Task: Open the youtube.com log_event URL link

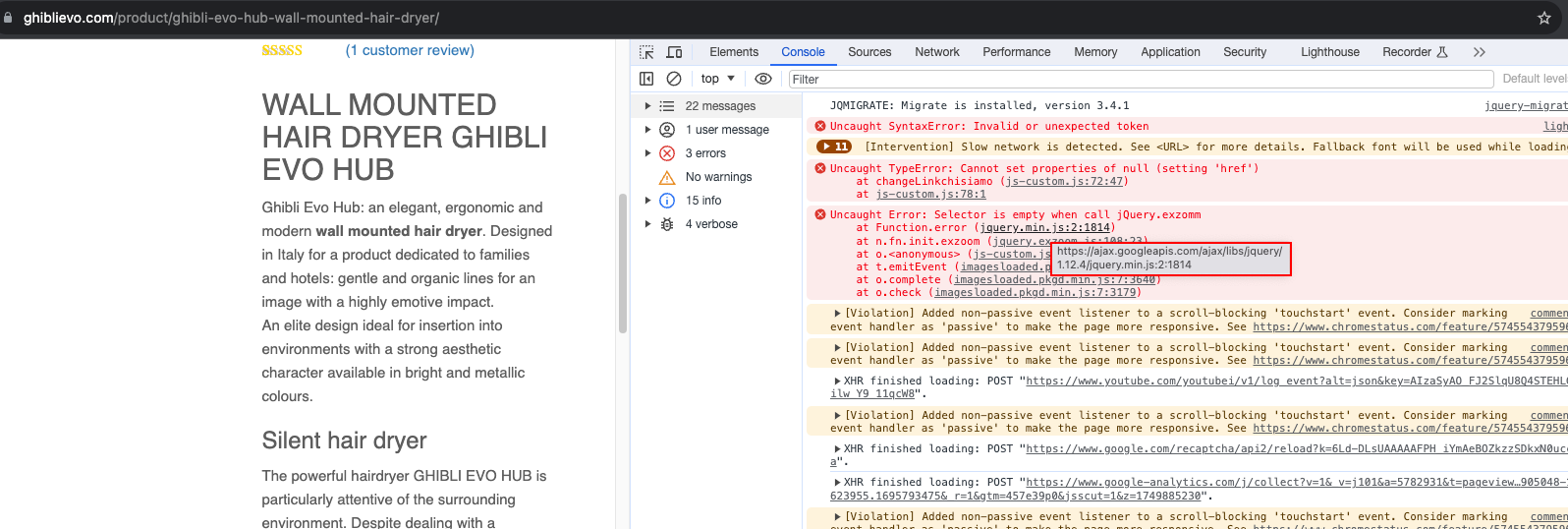Action: click(x=1297, y=382)
